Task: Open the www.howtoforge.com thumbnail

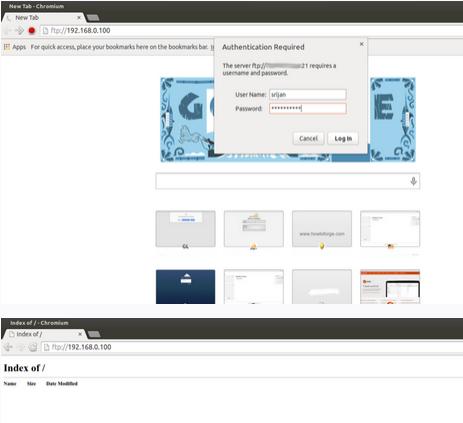Action: pos(322,229)
